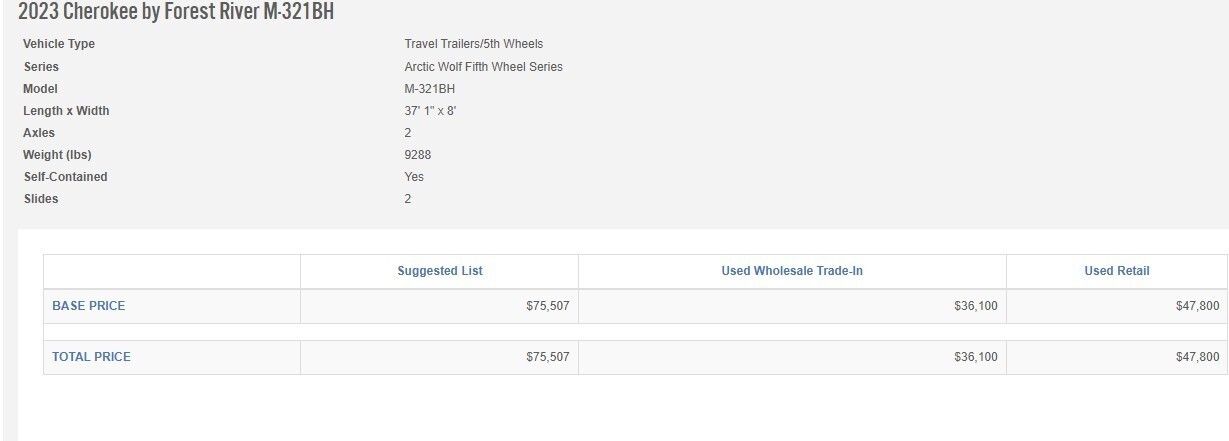1229x441 pixels.
Task: Click the base price used retail $47,800
Action: 1198,306
